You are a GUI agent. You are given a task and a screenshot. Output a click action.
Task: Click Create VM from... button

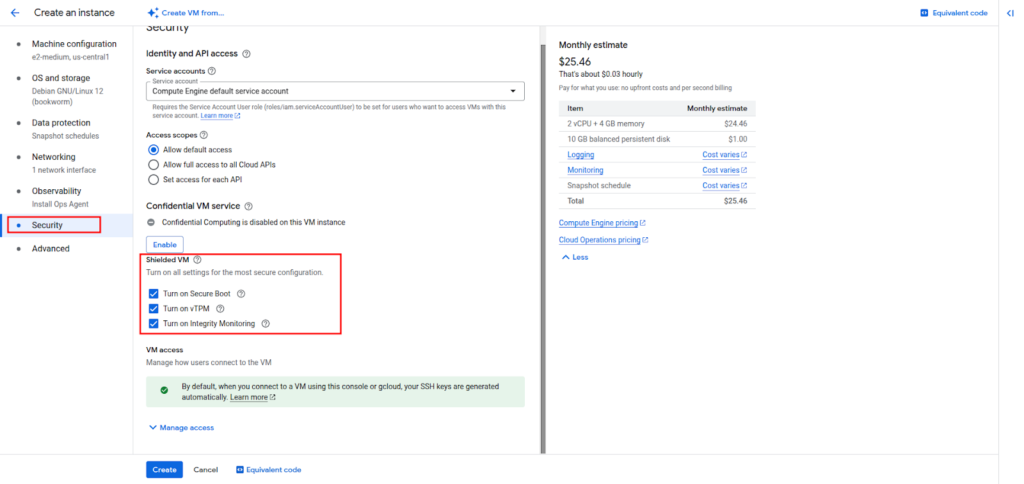(185, 12)
